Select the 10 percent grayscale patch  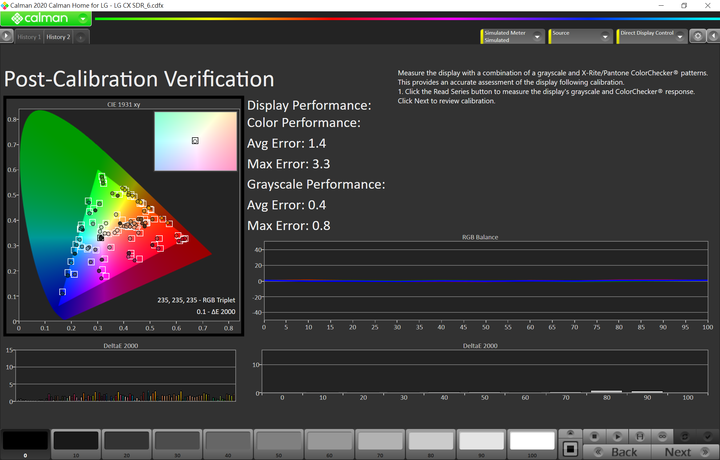[x=76, y=443]
